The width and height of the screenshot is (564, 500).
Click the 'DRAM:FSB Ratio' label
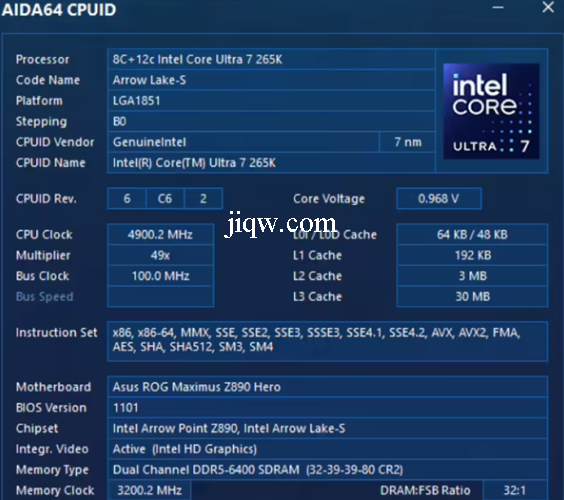425,490
